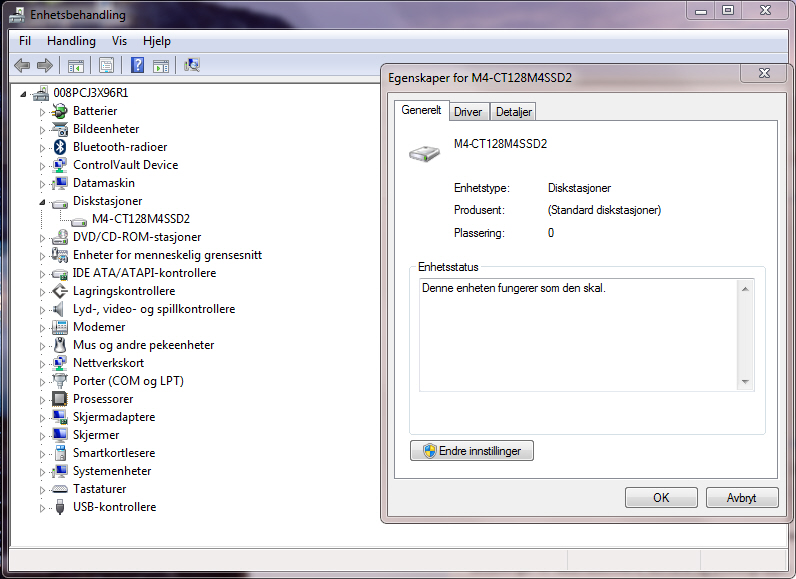
Task: Select the Nettverkskort tree label
Action: (x=109, y=363)
